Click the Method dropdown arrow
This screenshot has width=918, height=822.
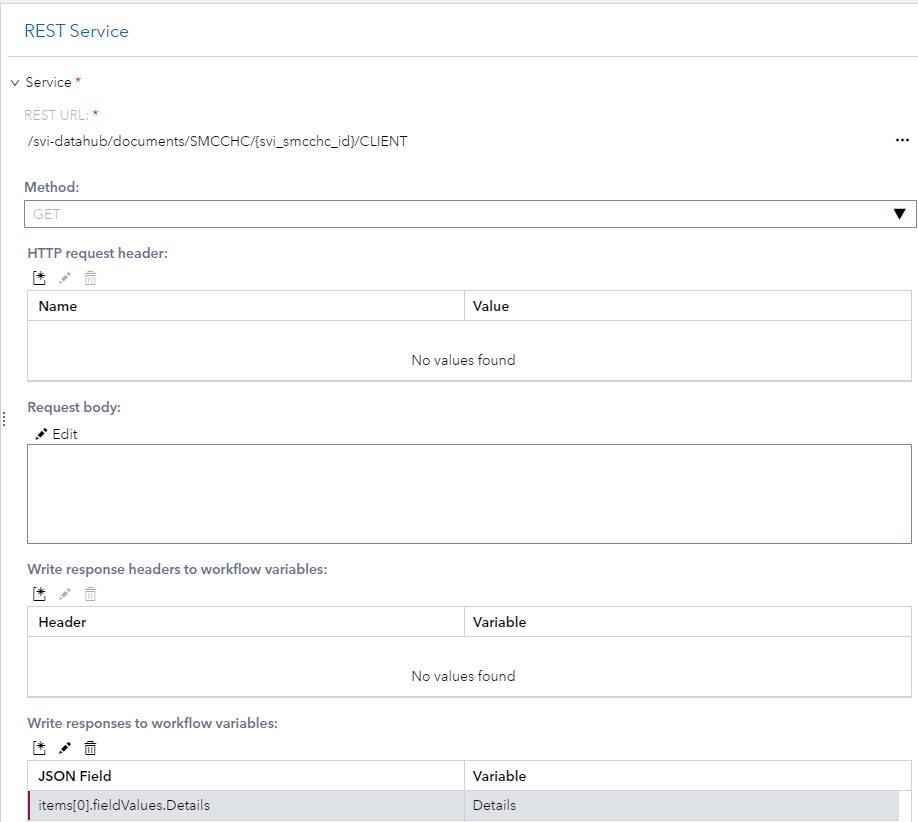(899, 214)
